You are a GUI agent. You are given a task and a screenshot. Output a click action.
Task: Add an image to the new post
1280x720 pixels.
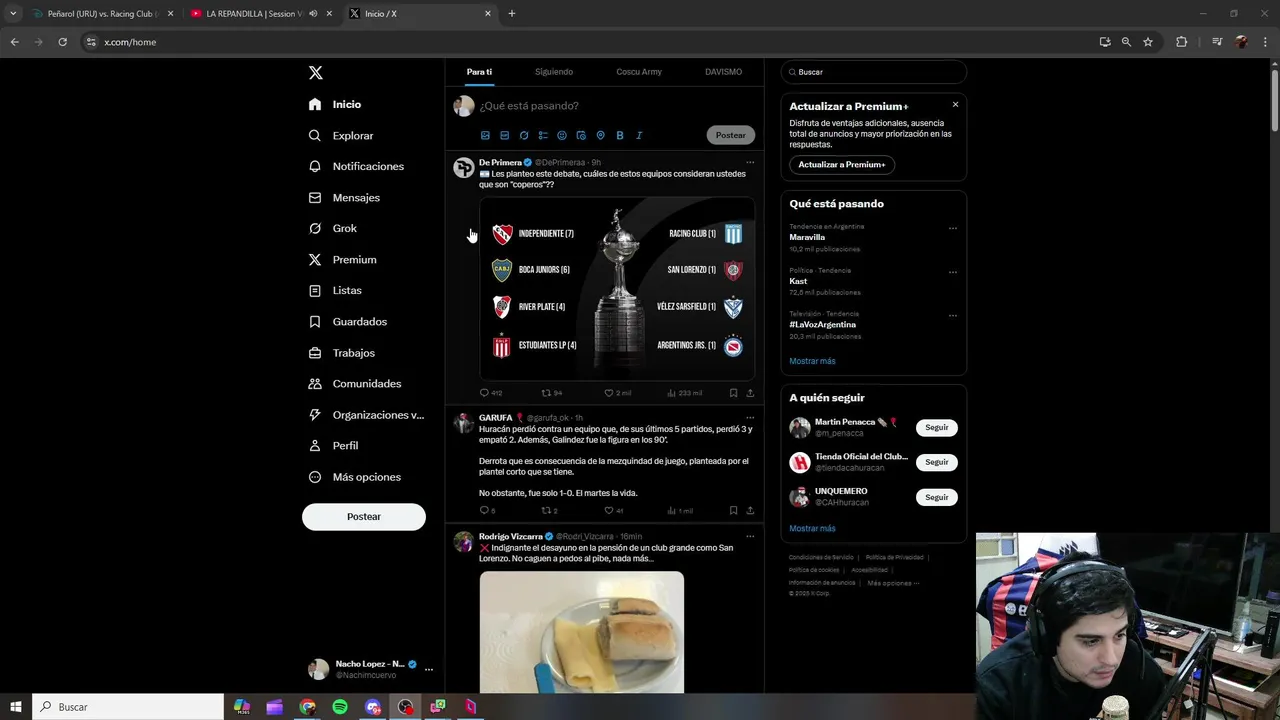(485, 135)
